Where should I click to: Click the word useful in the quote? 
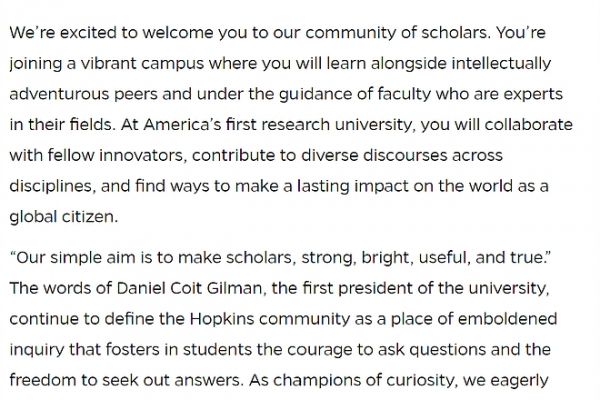[443, 257]
